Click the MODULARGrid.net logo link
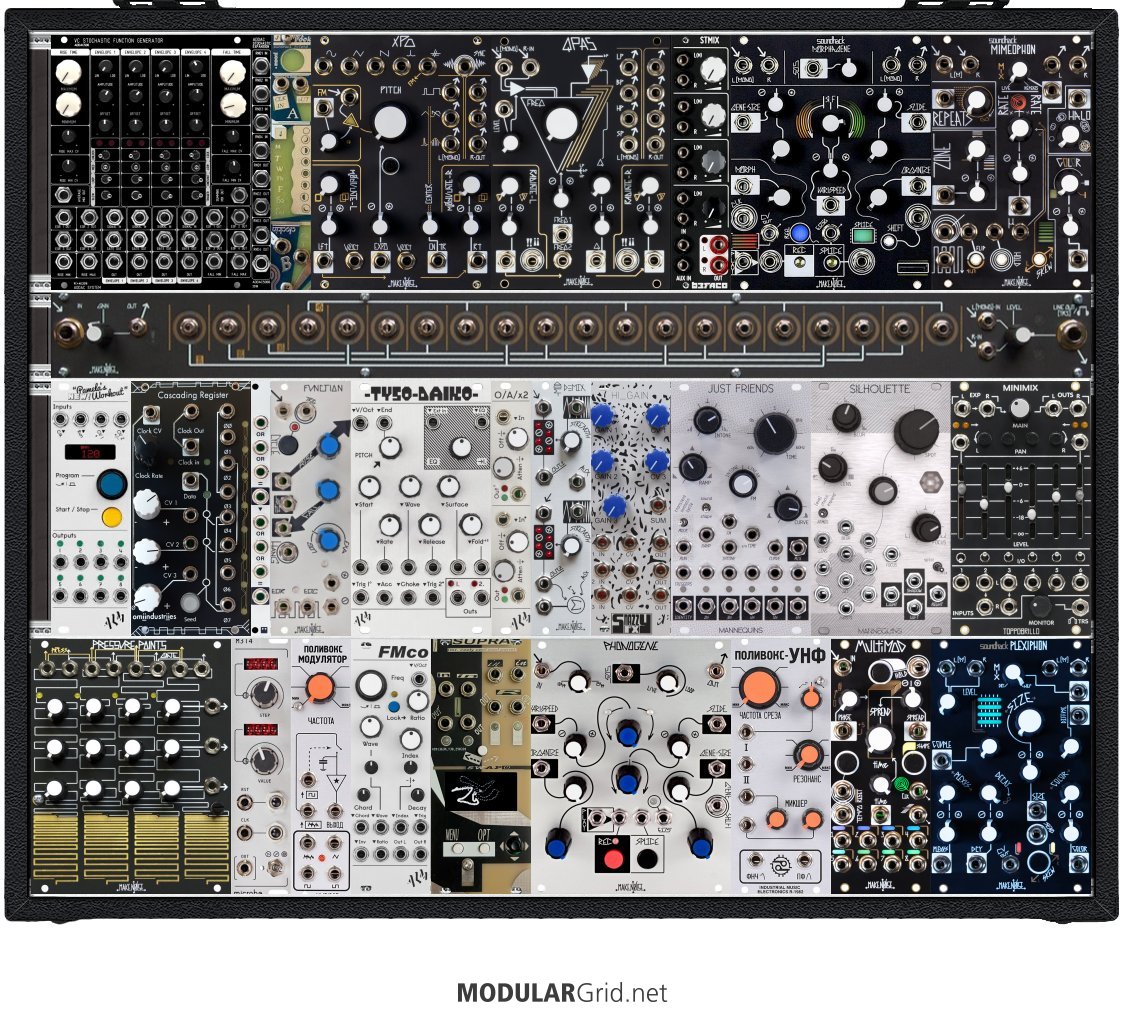The image size is (1126, 1014). pos(562,992)
